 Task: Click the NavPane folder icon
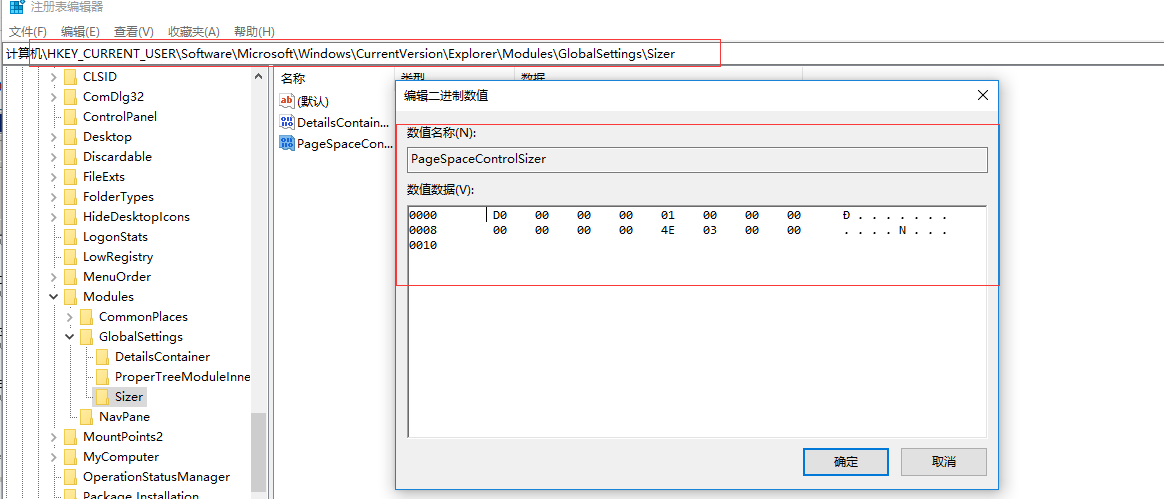click(87, 417)
